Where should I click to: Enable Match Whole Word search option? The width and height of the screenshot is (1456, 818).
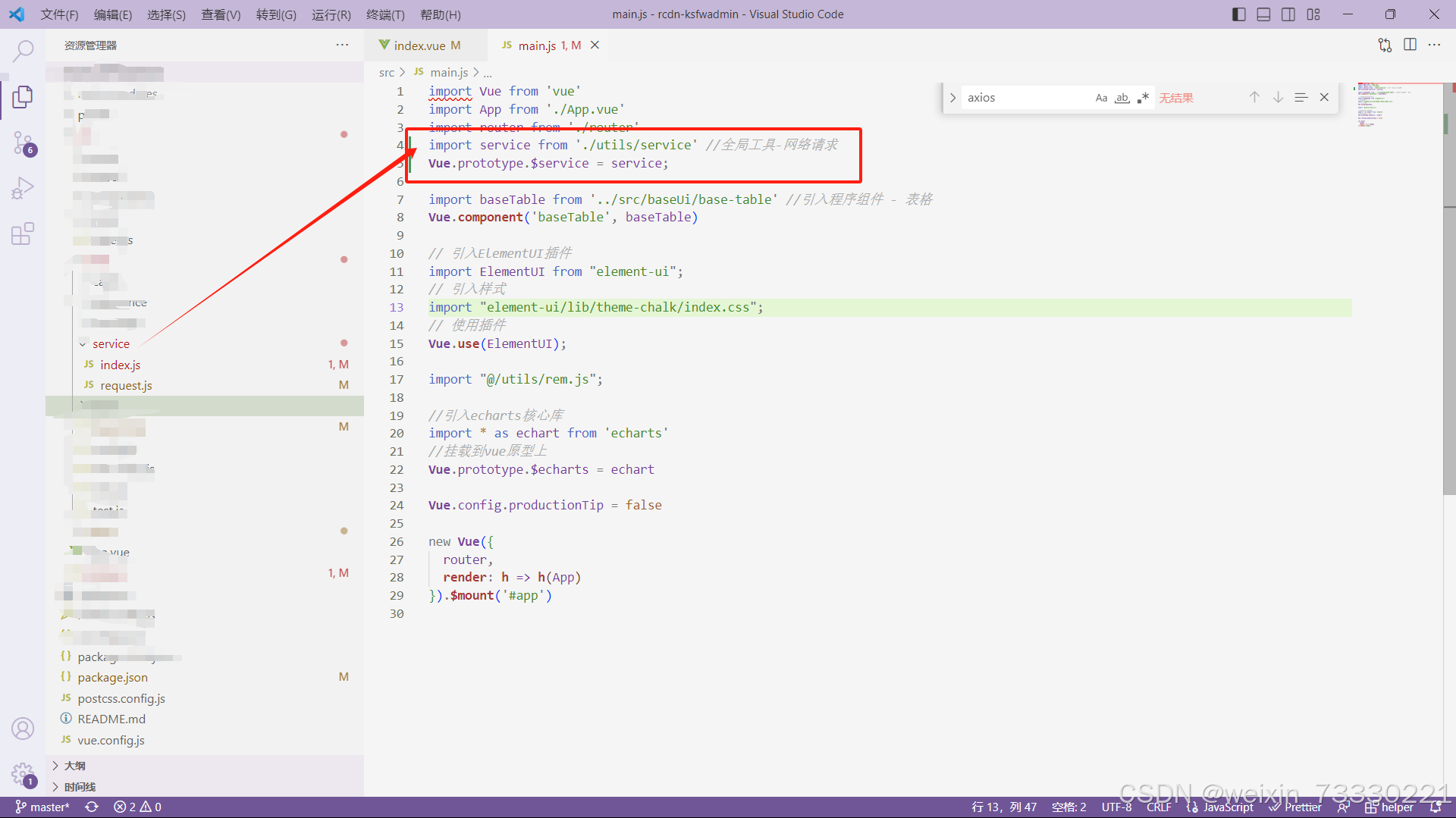tap(1122, 97)
